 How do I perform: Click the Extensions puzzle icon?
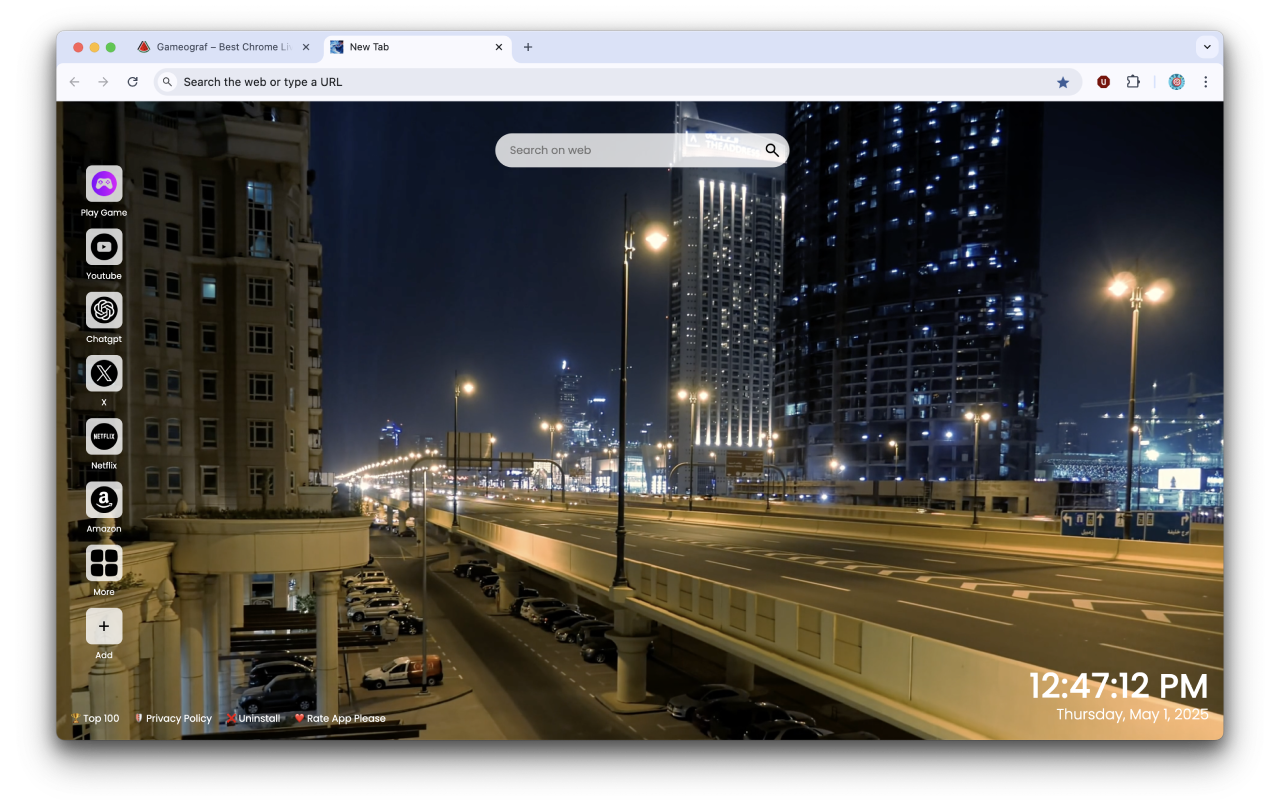pyautogui.click(x=1133, y=81)
